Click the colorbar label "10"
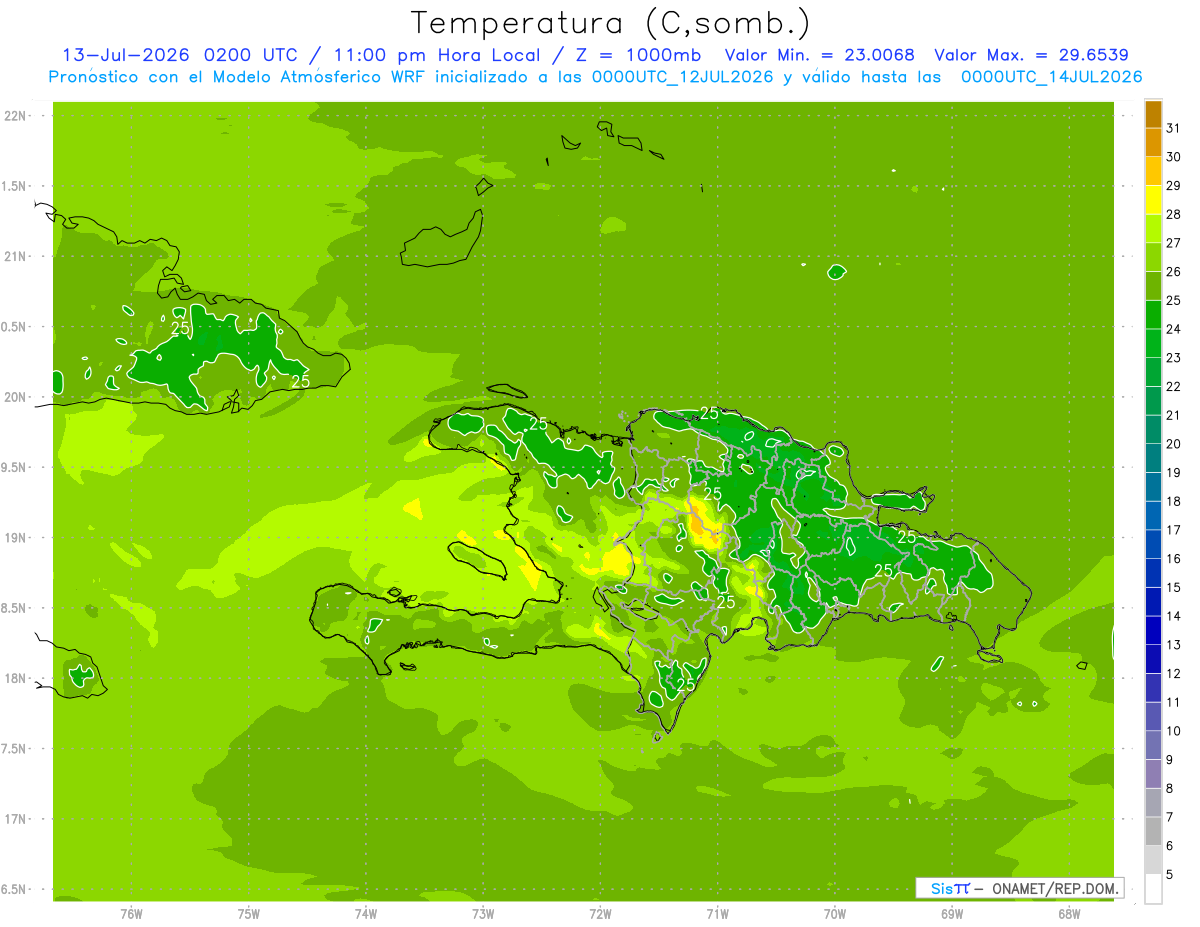The image size is (1200, 927). pyautogui.click(x=1174, y=731)
